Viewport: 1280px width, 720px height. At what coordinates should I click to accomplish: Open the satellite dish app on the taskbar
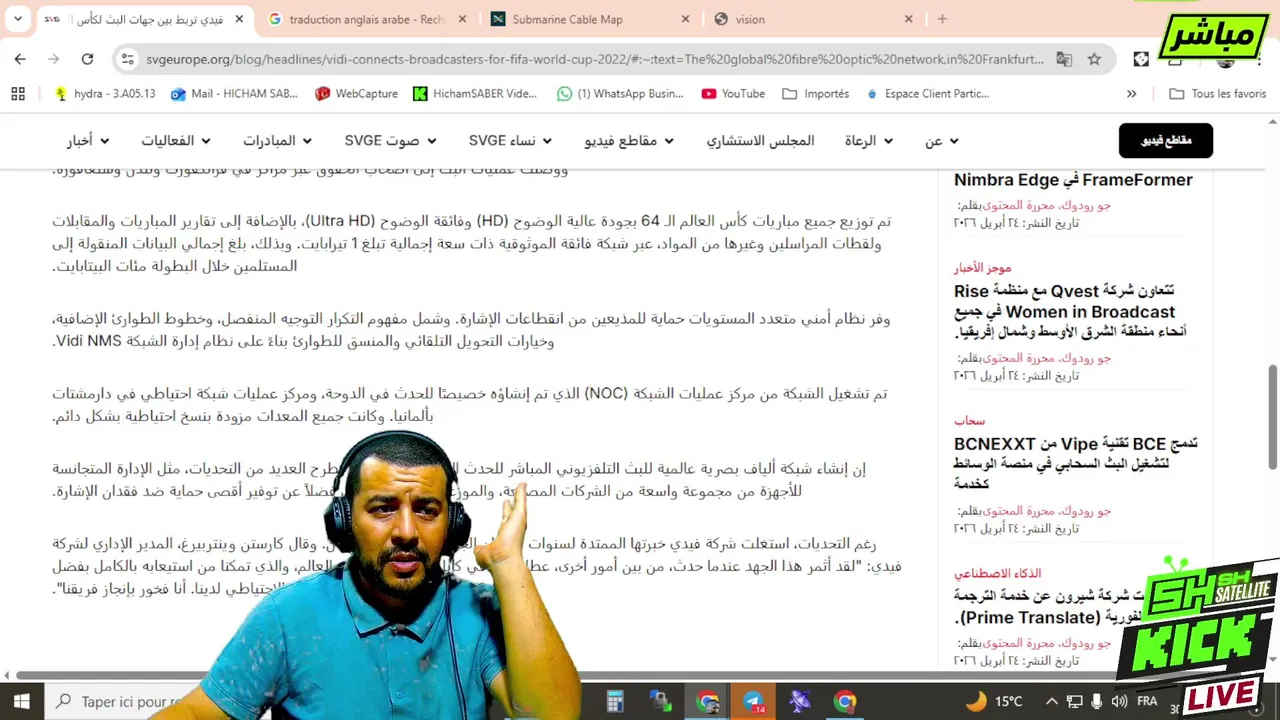coord(799,701)
